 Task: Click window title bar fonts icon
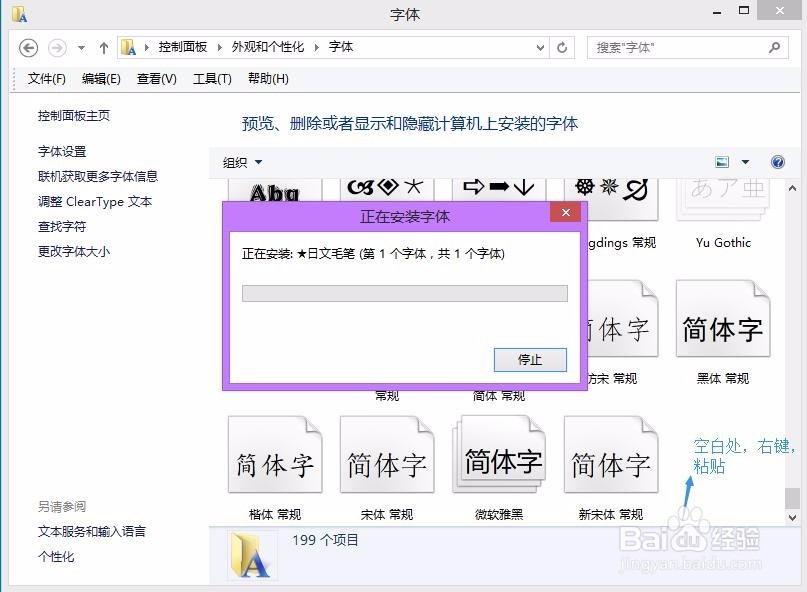20,14
